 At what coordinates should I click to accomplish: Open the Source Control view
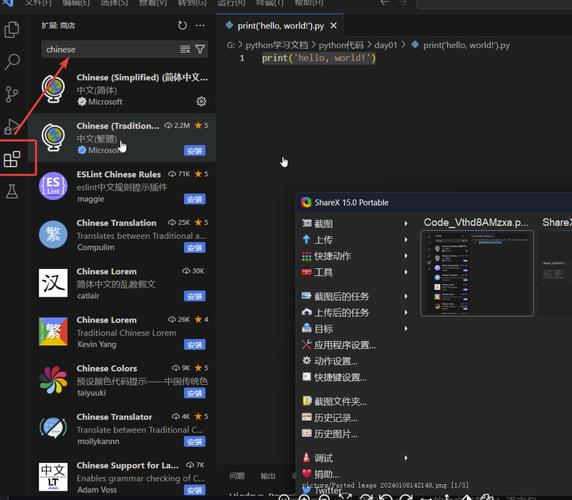click(12, 94)
